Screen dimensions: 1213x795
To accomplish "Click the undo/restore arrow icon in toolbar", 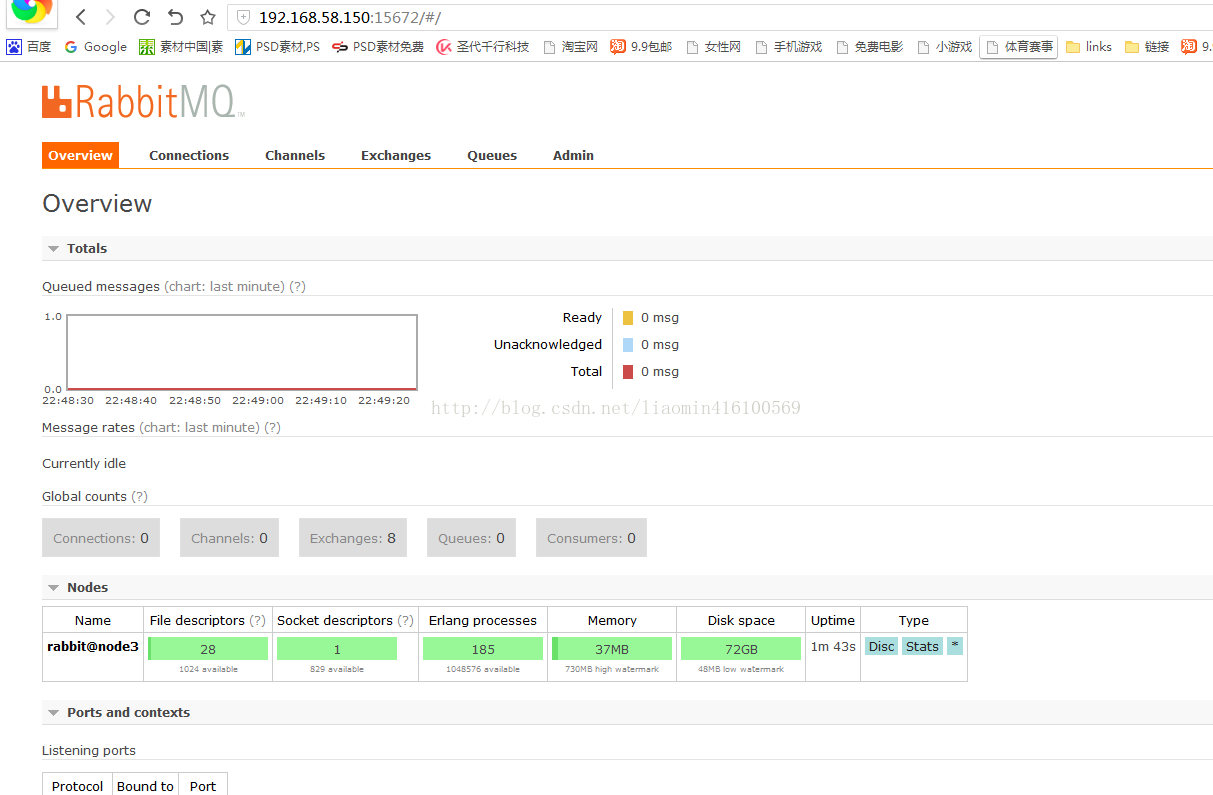I will click(175, 17).
